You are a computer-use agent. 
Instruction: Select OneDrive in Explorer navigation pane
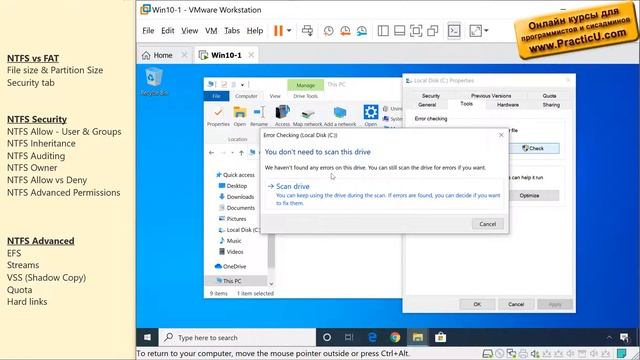point(231,267)
